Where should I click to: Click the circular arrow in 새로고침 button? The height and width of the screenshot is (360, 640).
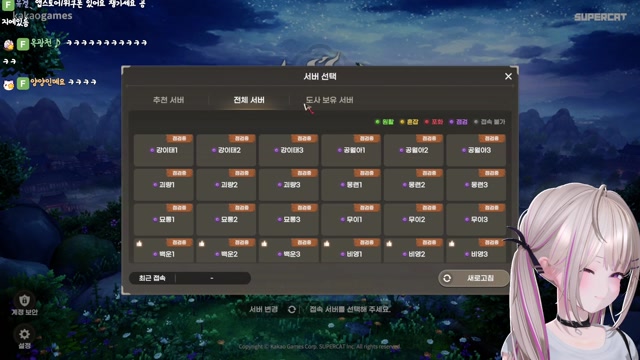pyautogui.click(x=447, y=278)
